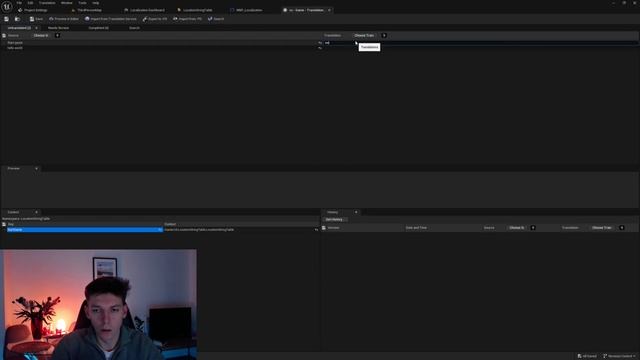Screen dimensions: 640x360
Task: Open History translation Choose font dropdown
Action: (x=602, y=228)
